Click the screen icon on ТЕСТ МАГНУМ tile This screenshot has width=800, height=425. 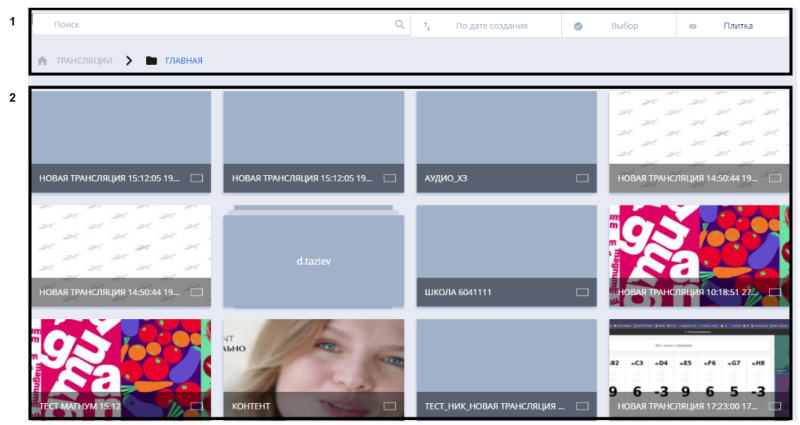196,407
